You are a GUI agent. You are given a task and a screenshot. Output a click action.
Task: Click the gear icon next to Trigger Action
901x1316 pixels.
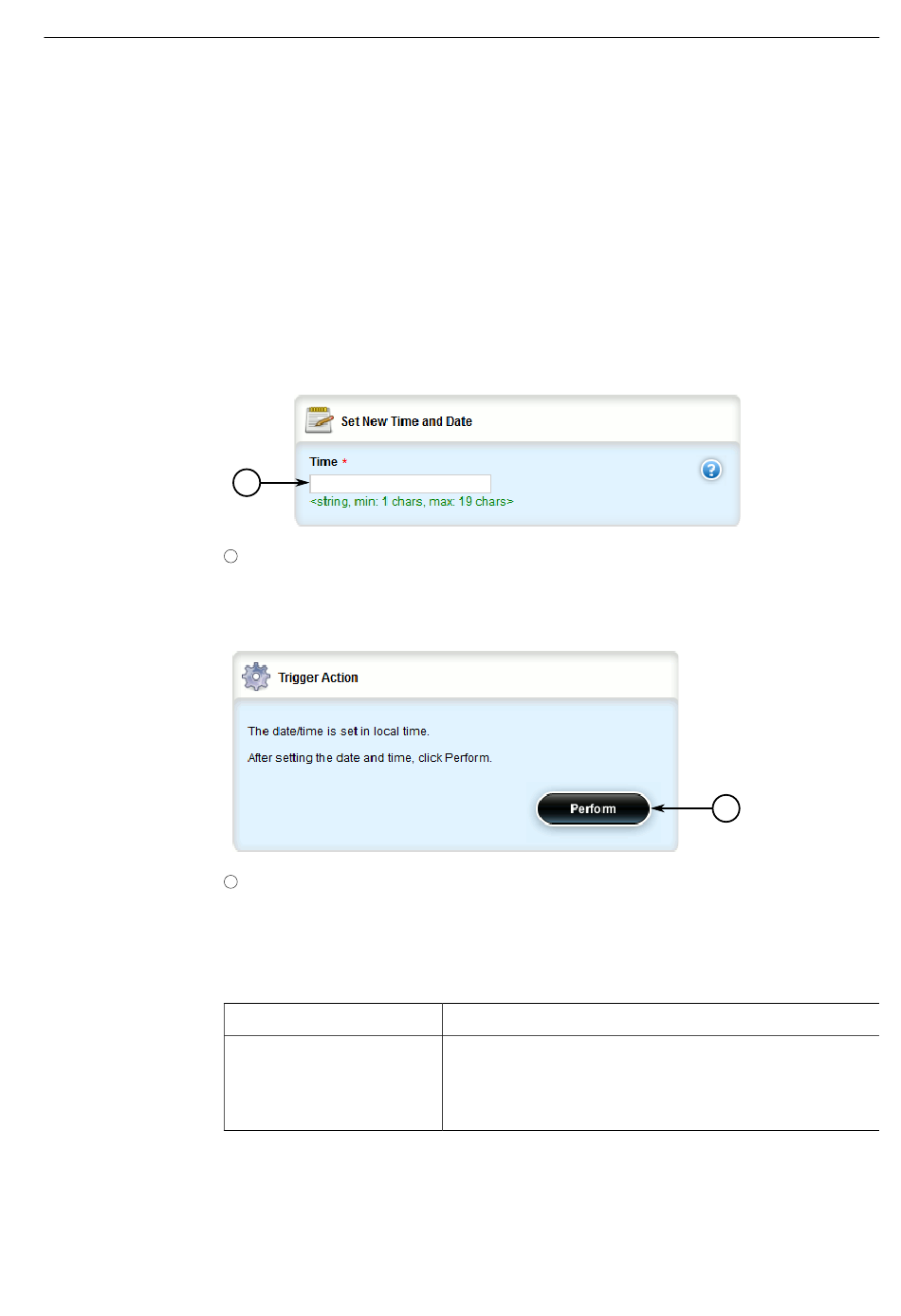(256, 677)
